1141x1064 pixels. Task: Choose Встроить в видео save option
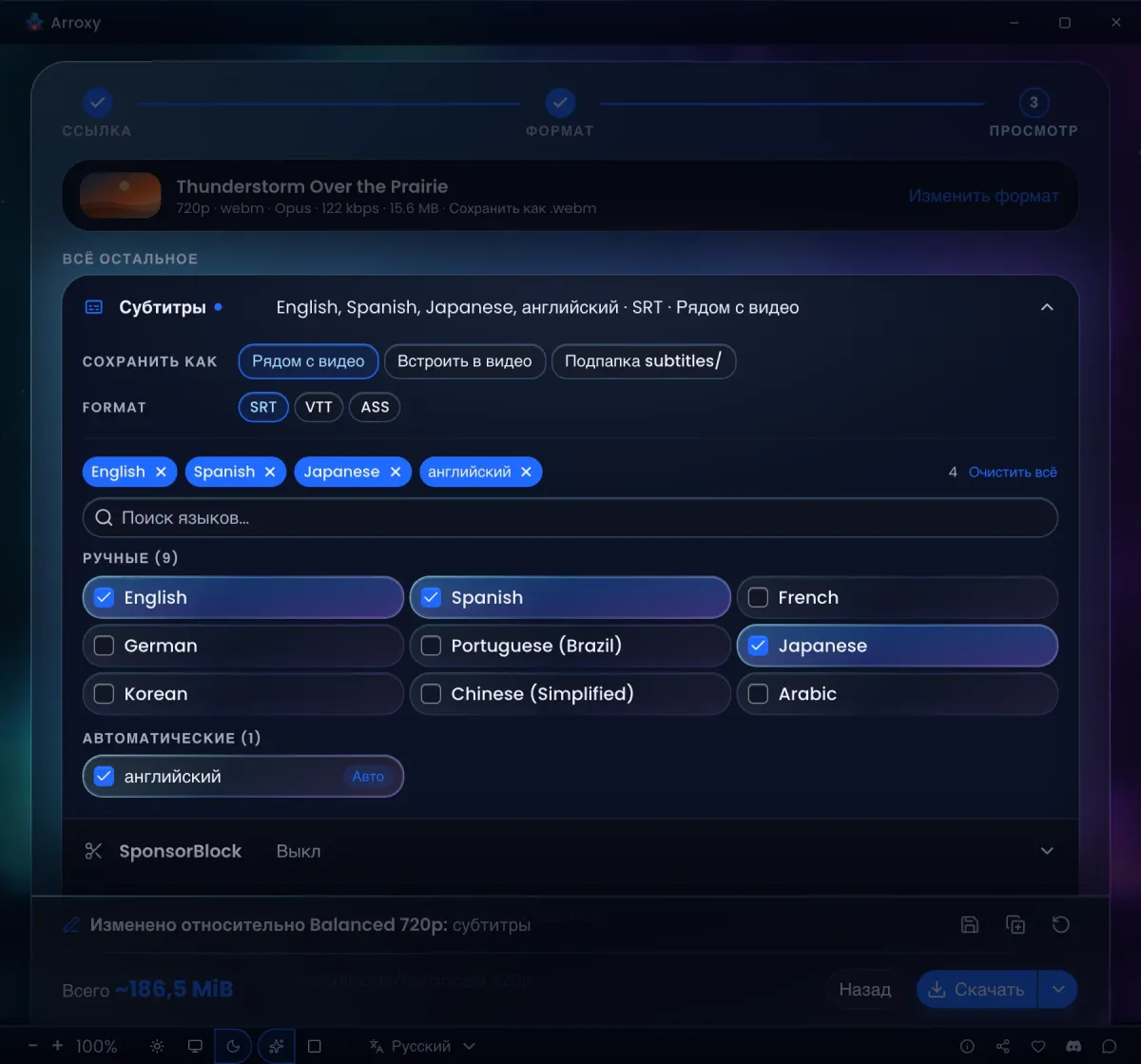(465, 361)
